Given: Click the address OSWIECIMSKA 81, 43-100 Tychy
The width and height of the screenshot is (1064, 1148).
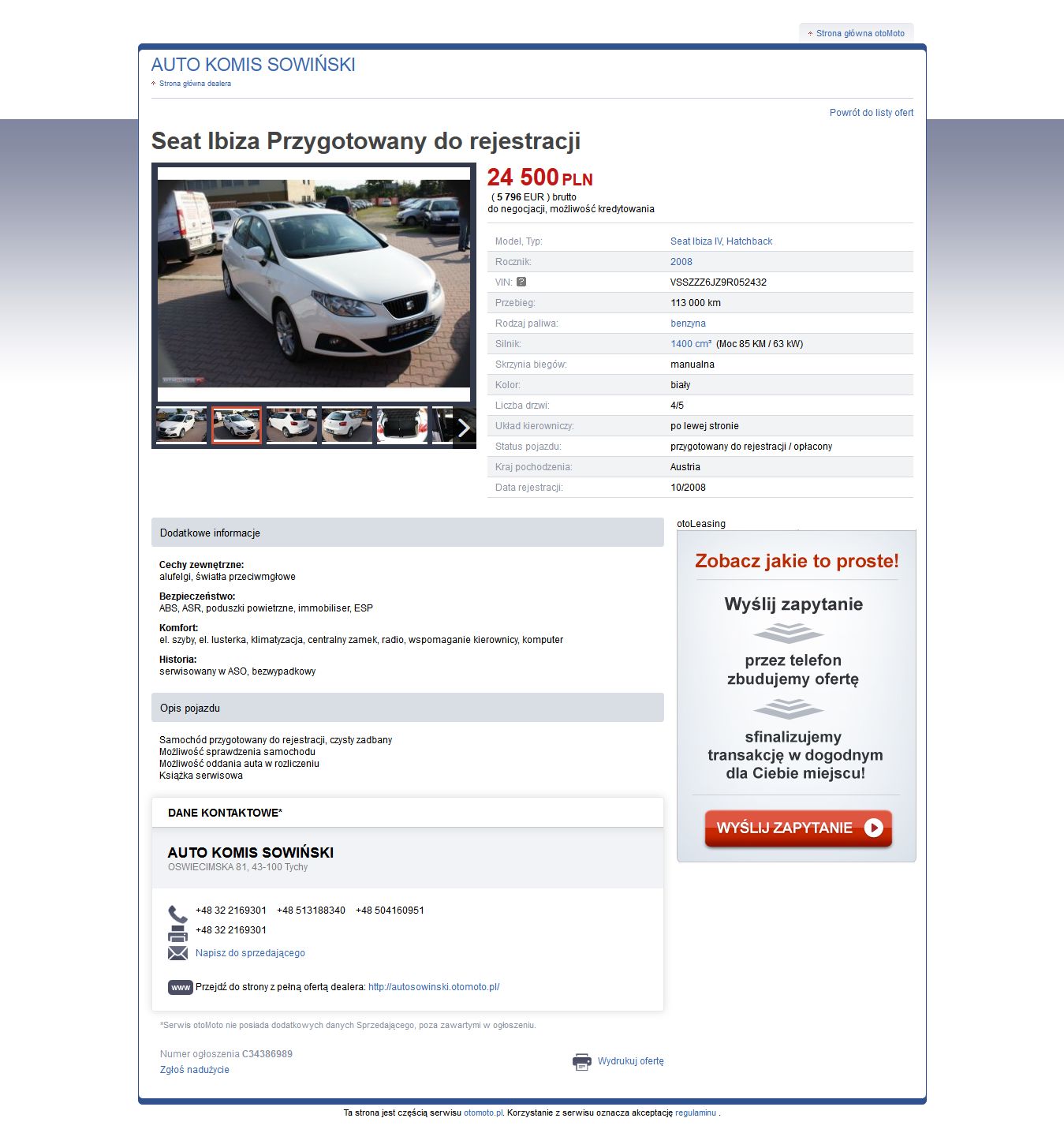Looking at the screenshot, I should point(237,867).
